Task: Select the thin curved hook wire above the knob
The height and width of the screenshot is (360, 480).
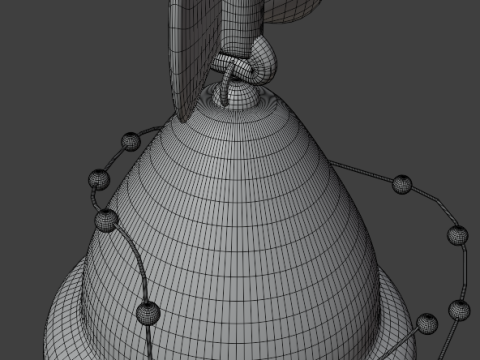Action: [x=227, y=84]
